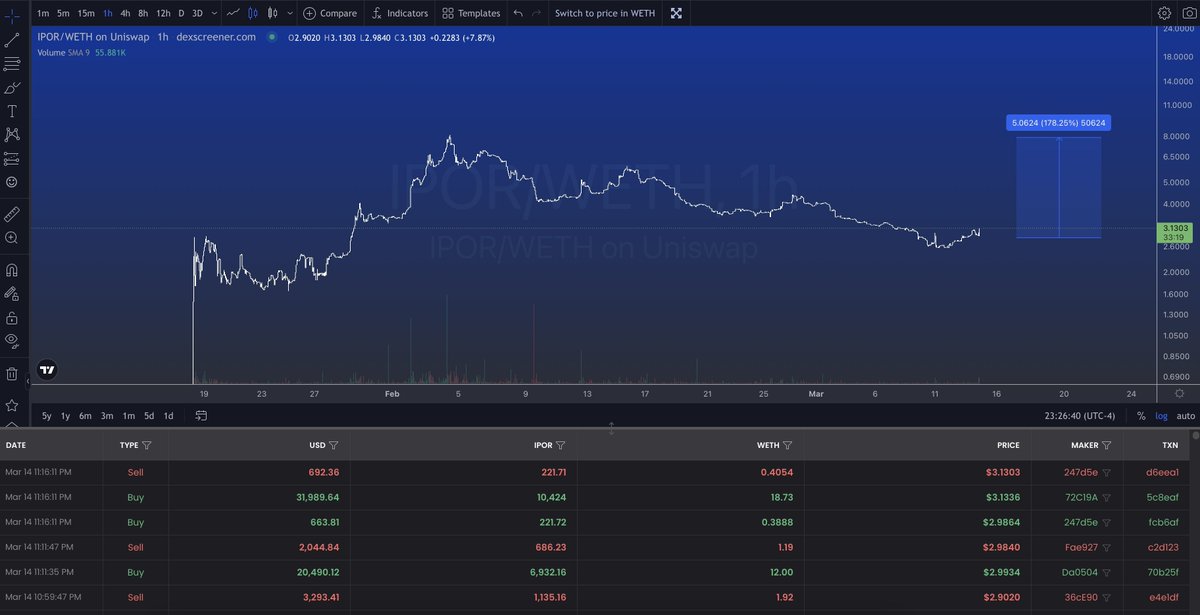Toggle hide all drawings eye icon

click(12, 341)
